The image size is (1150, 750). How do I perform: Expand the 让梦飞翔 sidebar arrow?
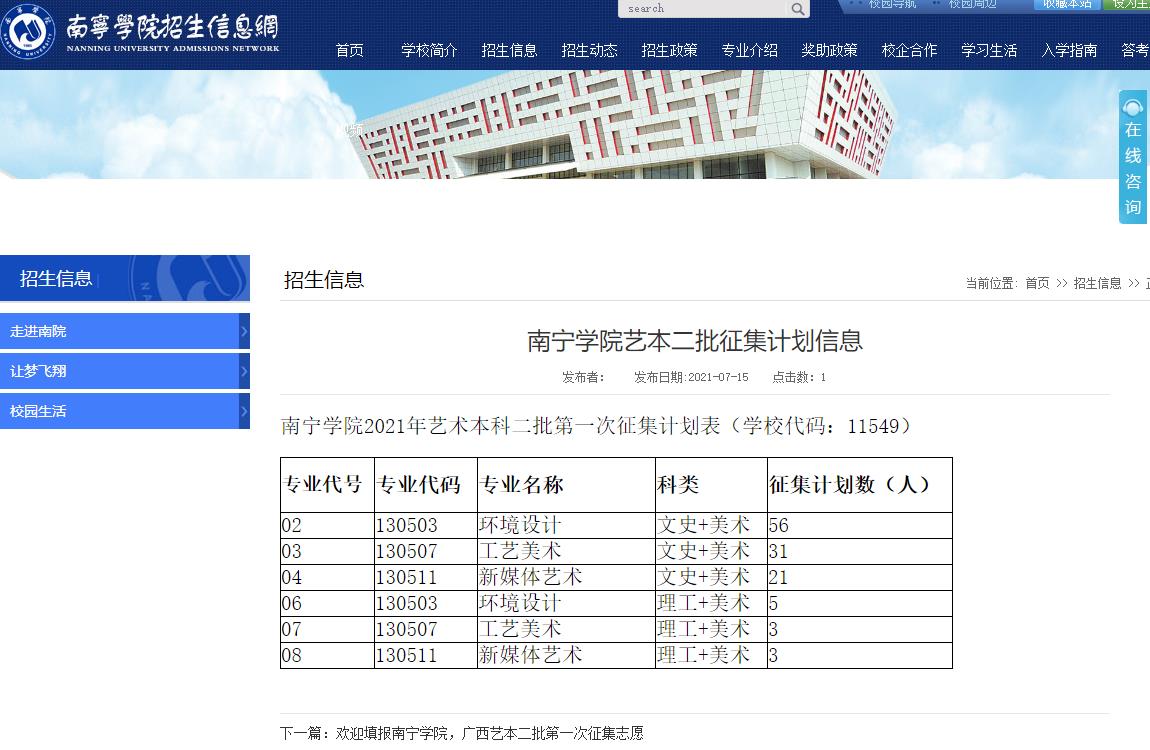tap(244, 371)
